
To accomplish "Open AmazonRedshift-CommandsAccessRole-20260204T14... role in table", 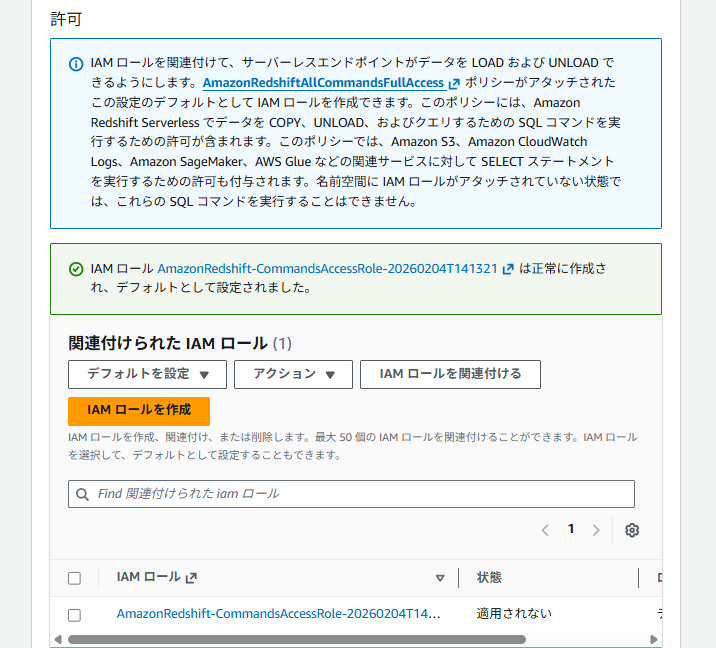I will [x=279, y=613].
